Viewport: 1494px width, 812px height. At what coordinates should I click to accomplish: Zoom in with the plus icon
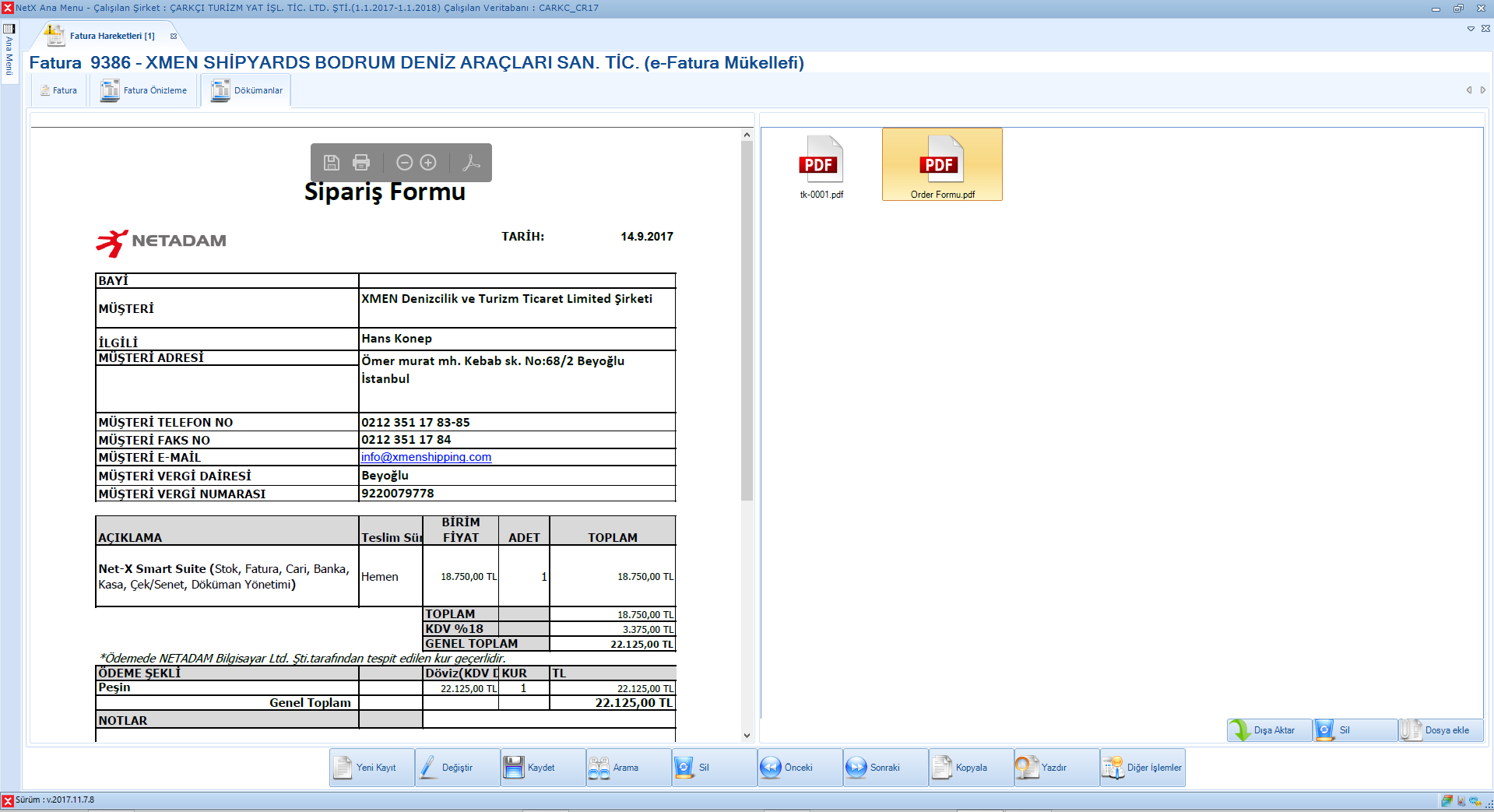click(428, 162)
